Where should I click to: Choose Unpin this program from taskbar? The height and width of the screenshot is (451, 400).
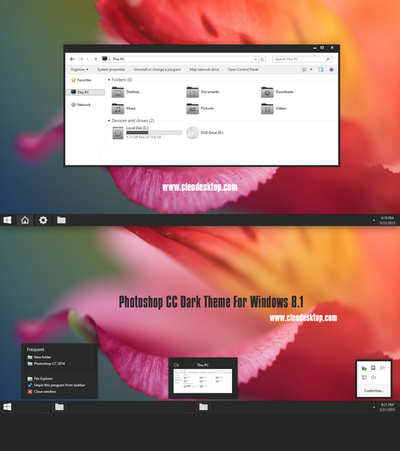click(x=59, y=385)
